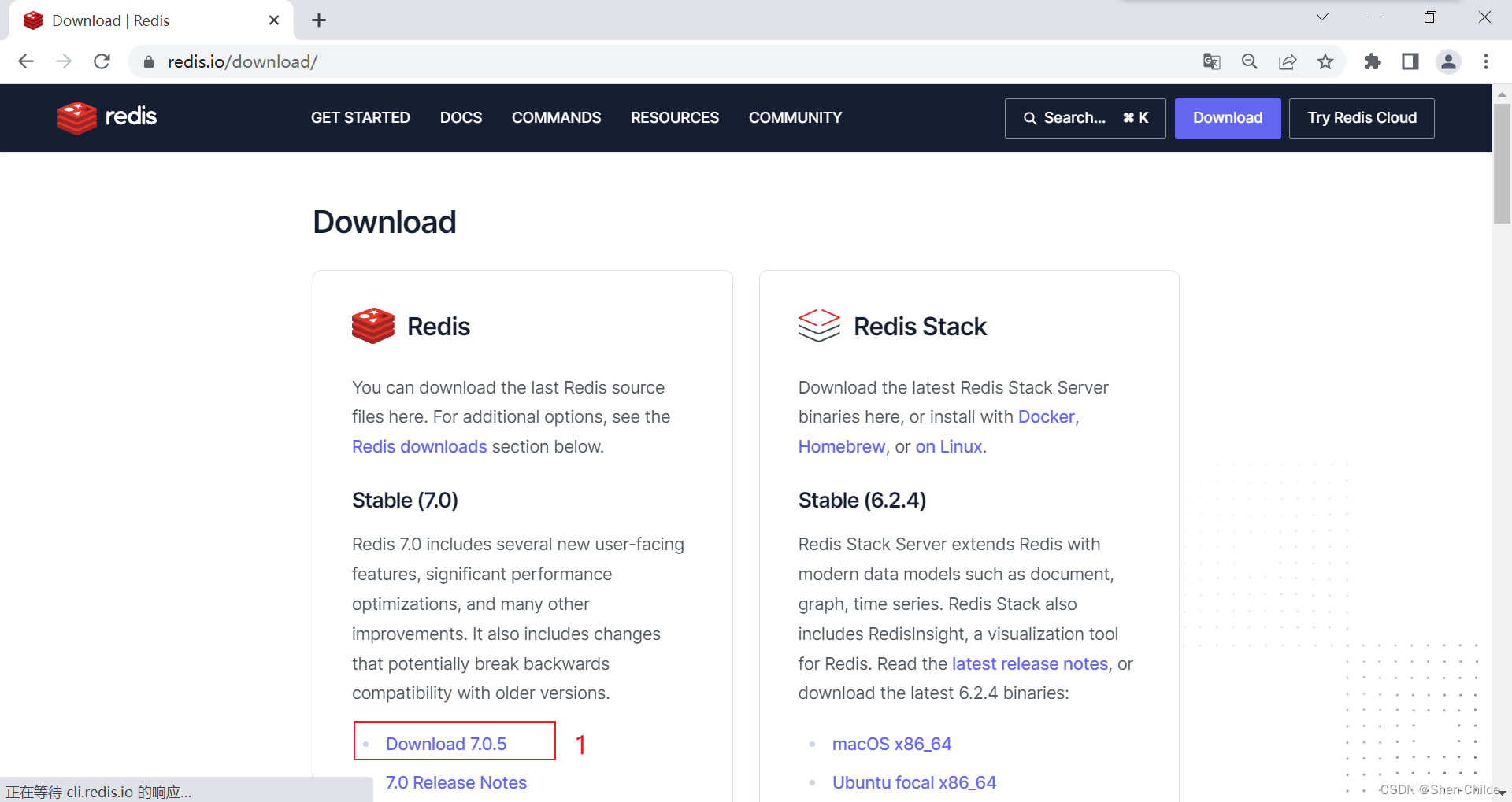Follow the Homebrew link
The width and height of the screenshot is (1512, 802).
[842, 446]
